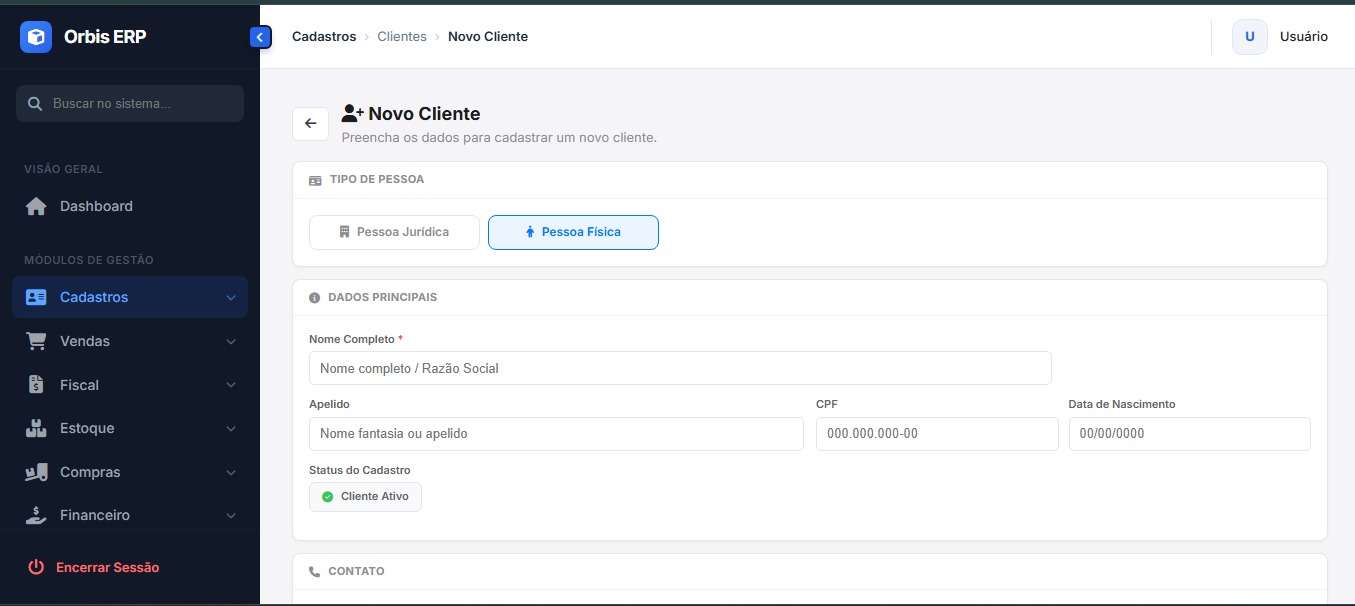
Task: Click the Fiscal invoice icon
Action: [x=36, y=385]
